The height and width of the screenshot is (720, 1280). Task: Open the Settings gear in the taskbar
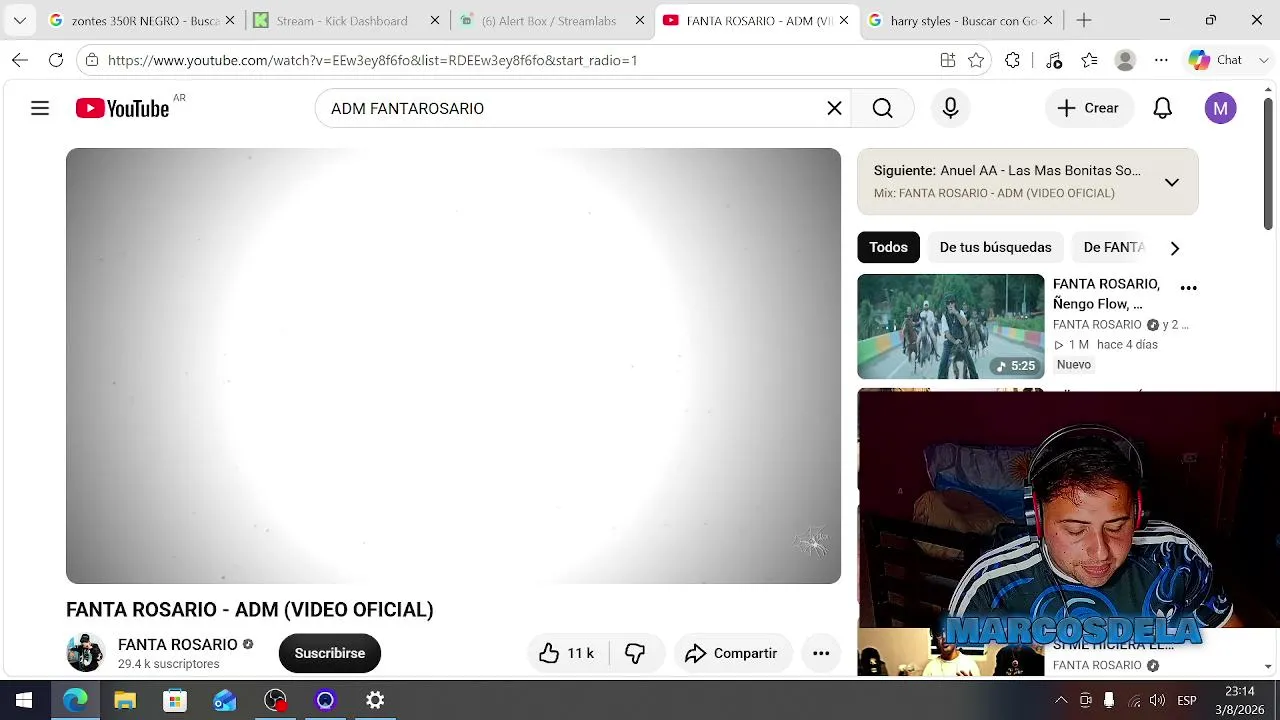coord(375,700)
